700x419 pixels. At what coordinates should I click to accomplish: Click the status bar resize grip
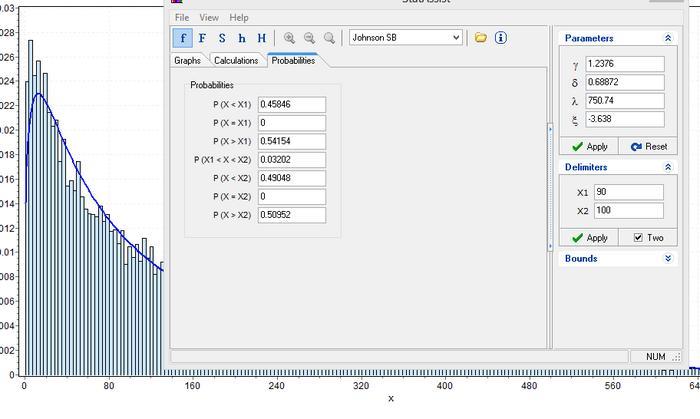pos(677,357)
